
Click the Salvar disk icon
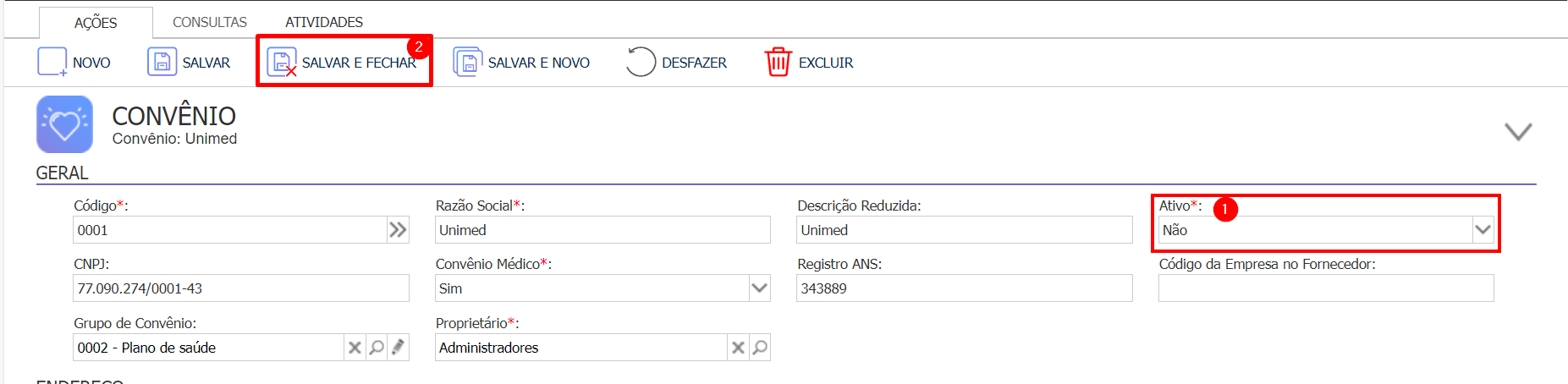162,63
